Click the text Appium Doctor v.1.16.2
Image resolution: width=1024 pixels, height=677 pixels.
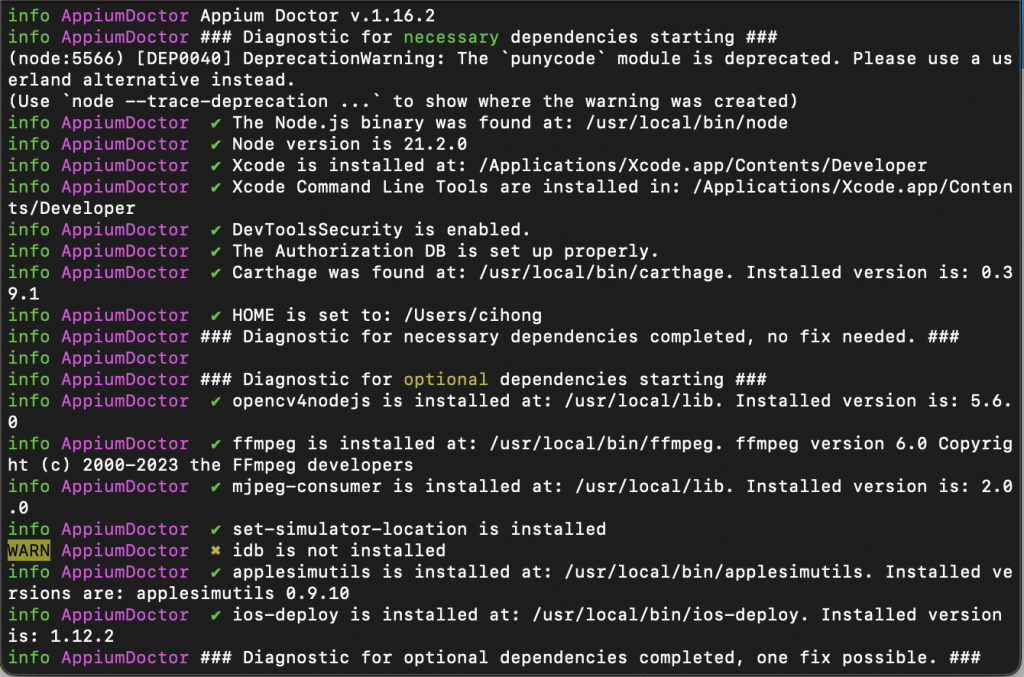coord(317,16)
